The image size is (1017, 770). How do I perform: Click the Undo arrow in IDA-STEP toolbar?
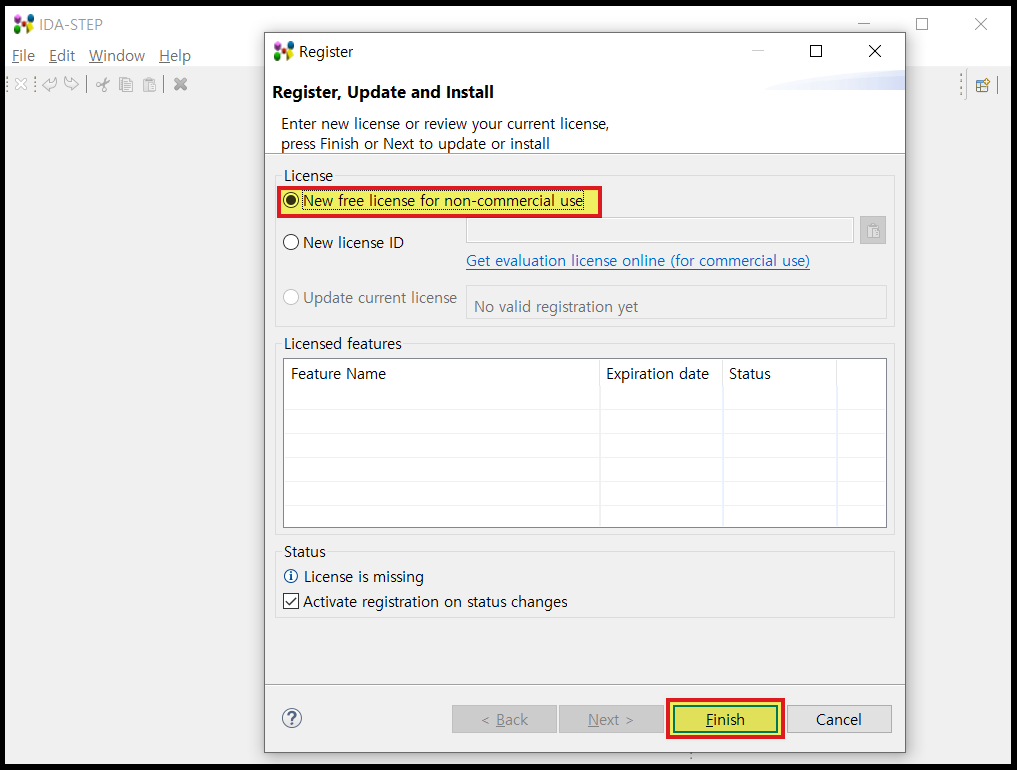point(50,84)
